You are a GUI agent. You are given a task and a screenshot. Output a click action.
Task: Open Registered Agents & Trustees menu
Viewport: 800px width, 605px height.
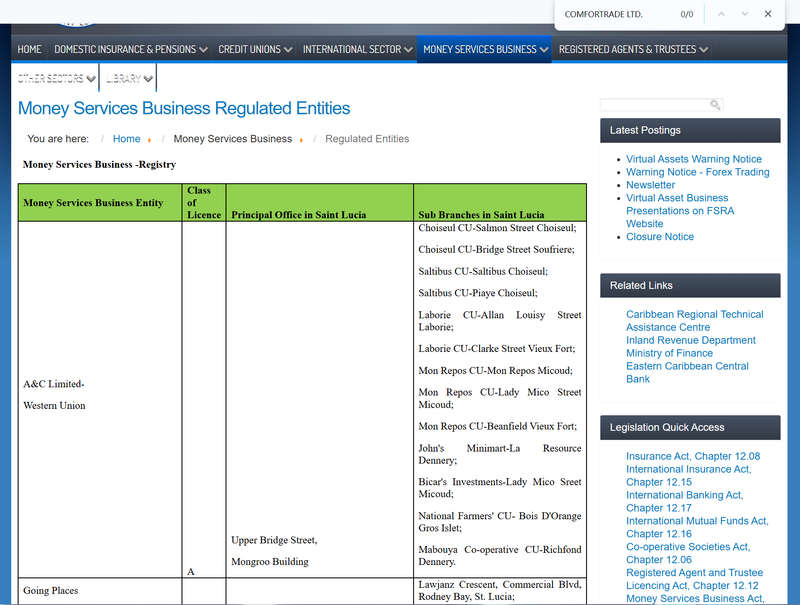click(633, 49)
